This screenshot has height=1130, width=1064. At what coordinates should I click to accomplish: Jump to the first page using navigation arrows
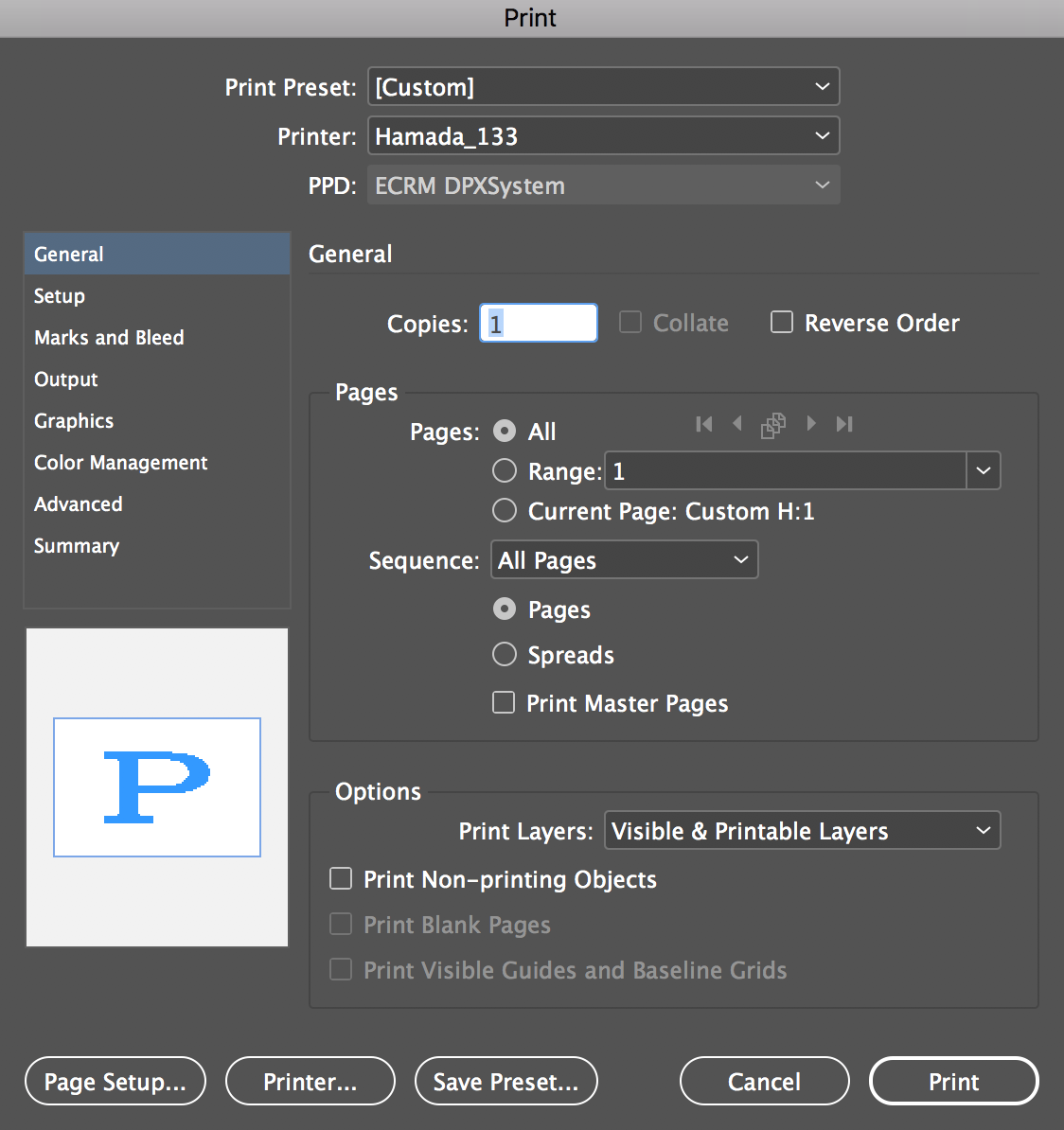704,424
